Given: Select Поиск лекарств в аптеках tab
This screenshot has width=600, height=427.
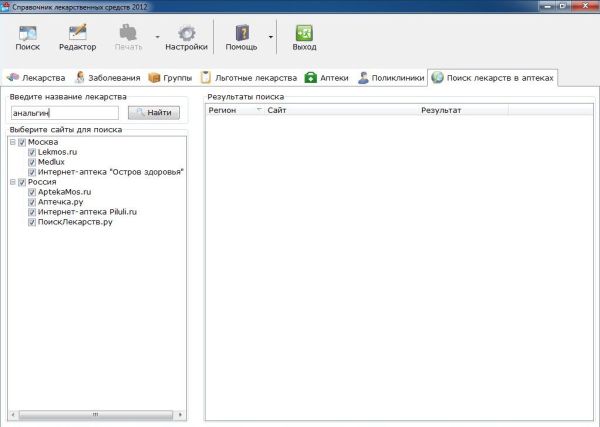Looking at the screenshot, I should [492, 78].
